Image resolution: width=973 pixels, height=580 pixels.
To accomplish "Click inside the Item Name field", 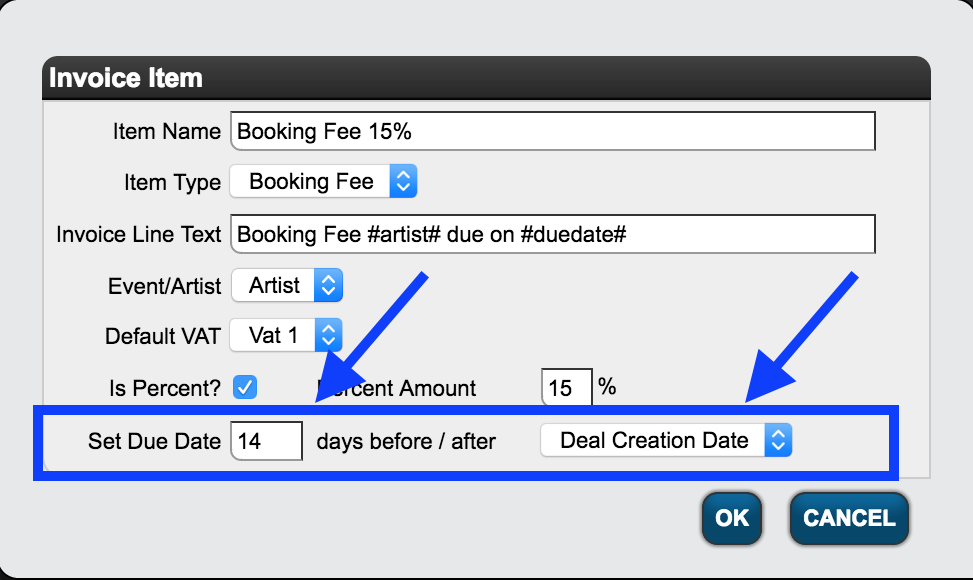I will click(550, 131).
